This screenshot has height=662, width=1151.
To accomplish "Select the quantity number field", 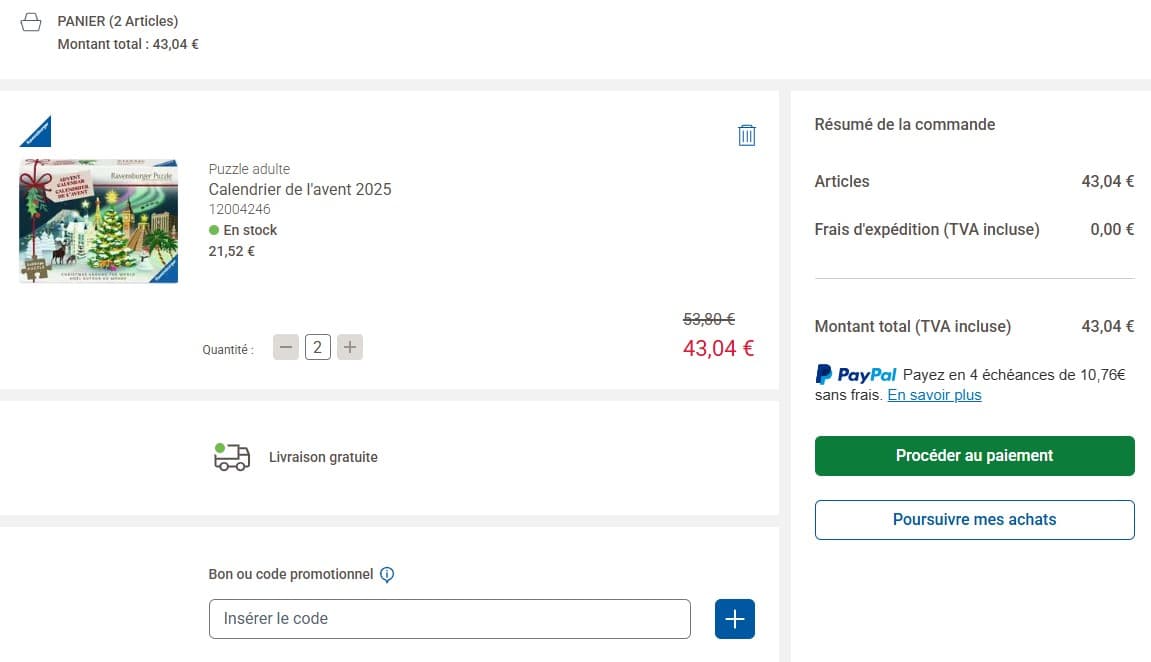I will [x=317, y=346].
